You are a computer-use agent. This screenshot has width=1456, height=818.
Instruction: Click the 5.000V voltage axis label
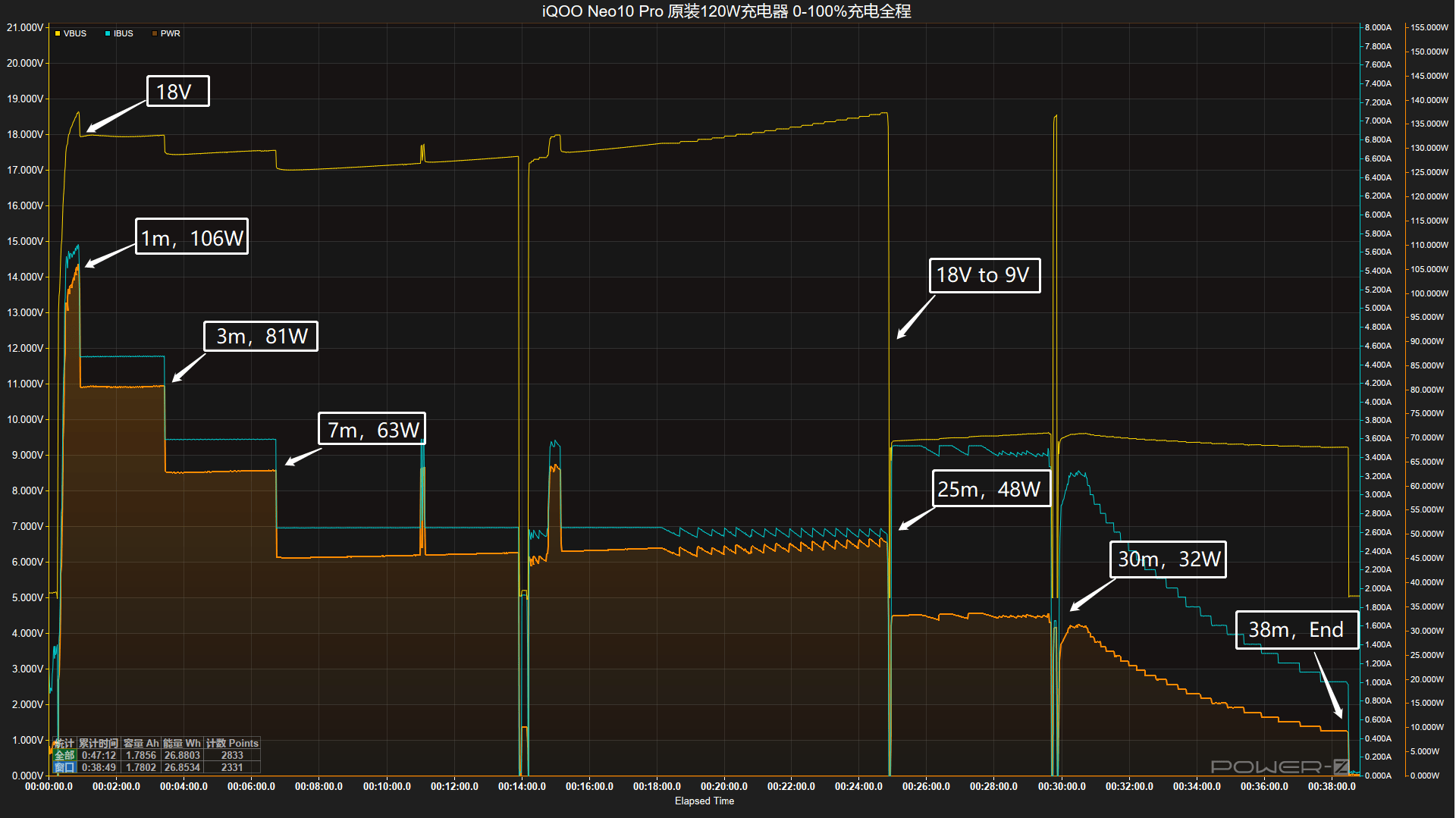point(27,597)
